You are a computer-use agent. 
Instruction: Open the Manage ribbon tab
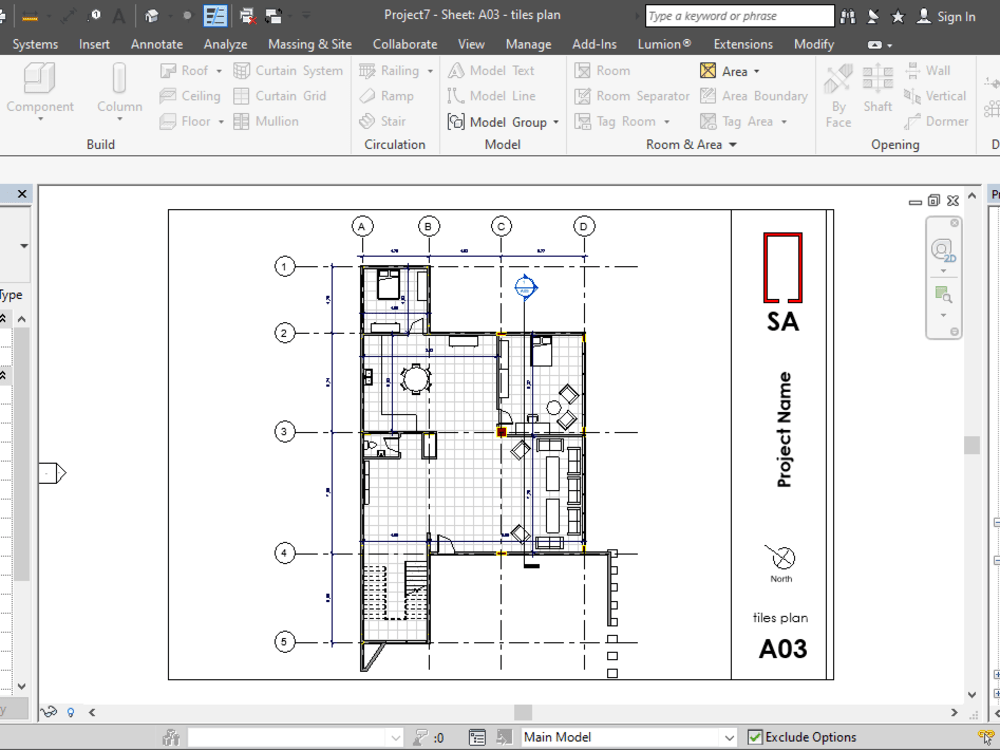(529, 44)
